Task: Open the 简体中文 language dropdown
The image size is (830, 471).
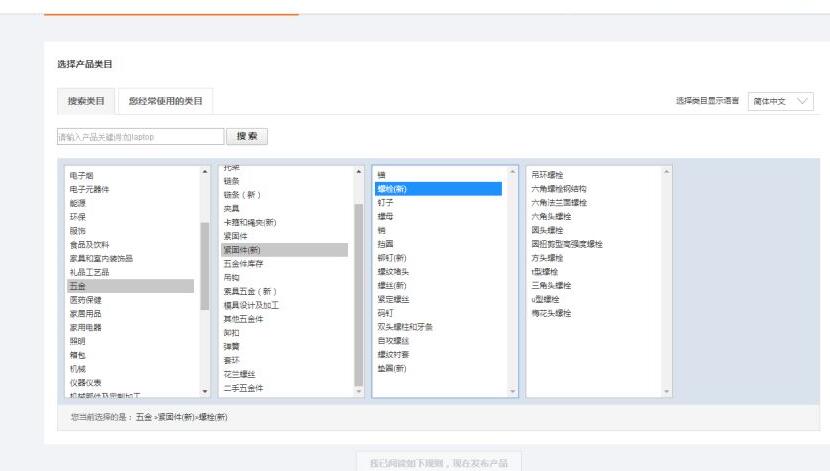Action: [x=780, y=101]
